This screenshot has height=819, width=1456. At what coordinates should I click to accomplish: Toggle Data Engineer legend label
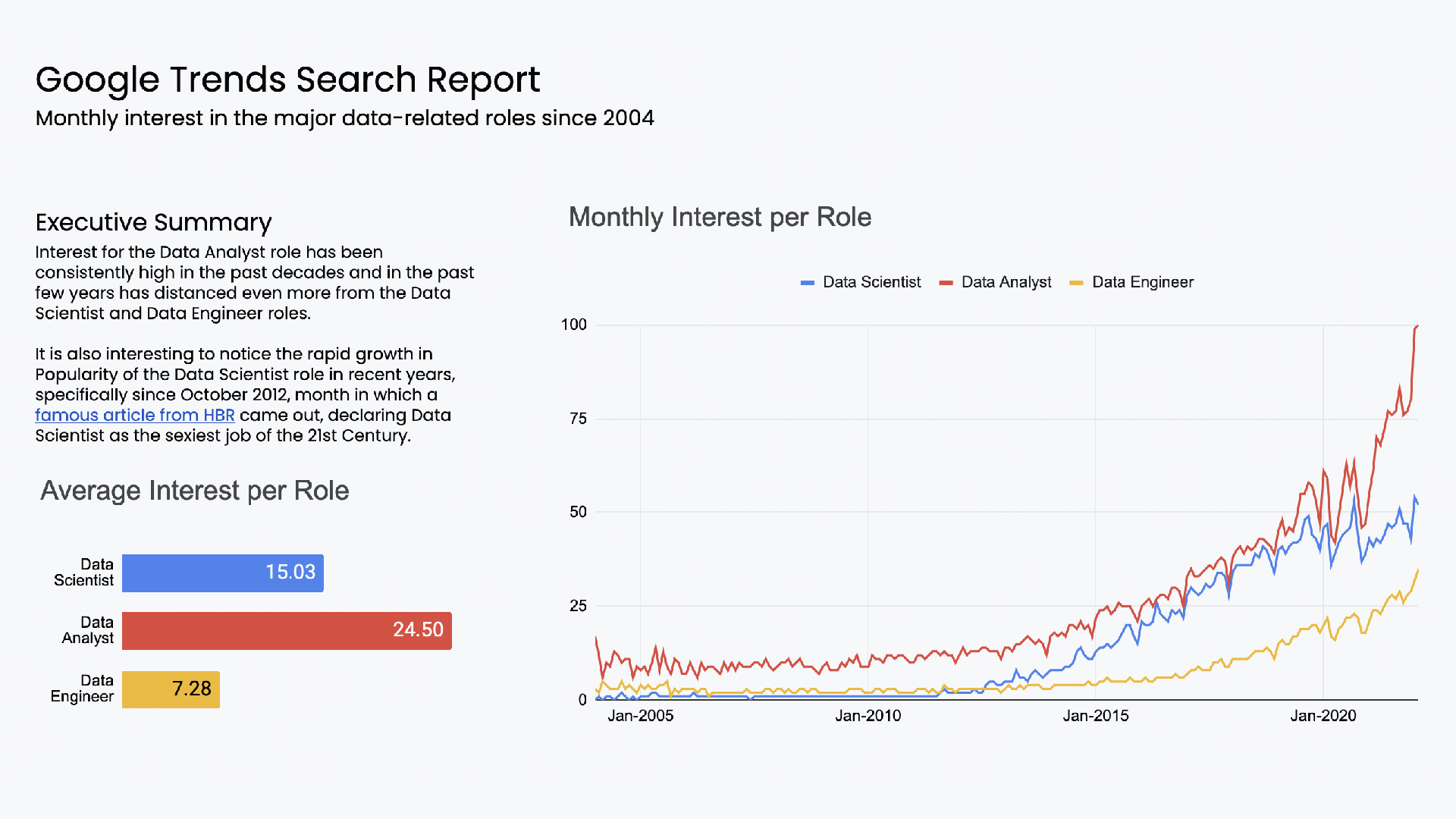[1143, 282]
